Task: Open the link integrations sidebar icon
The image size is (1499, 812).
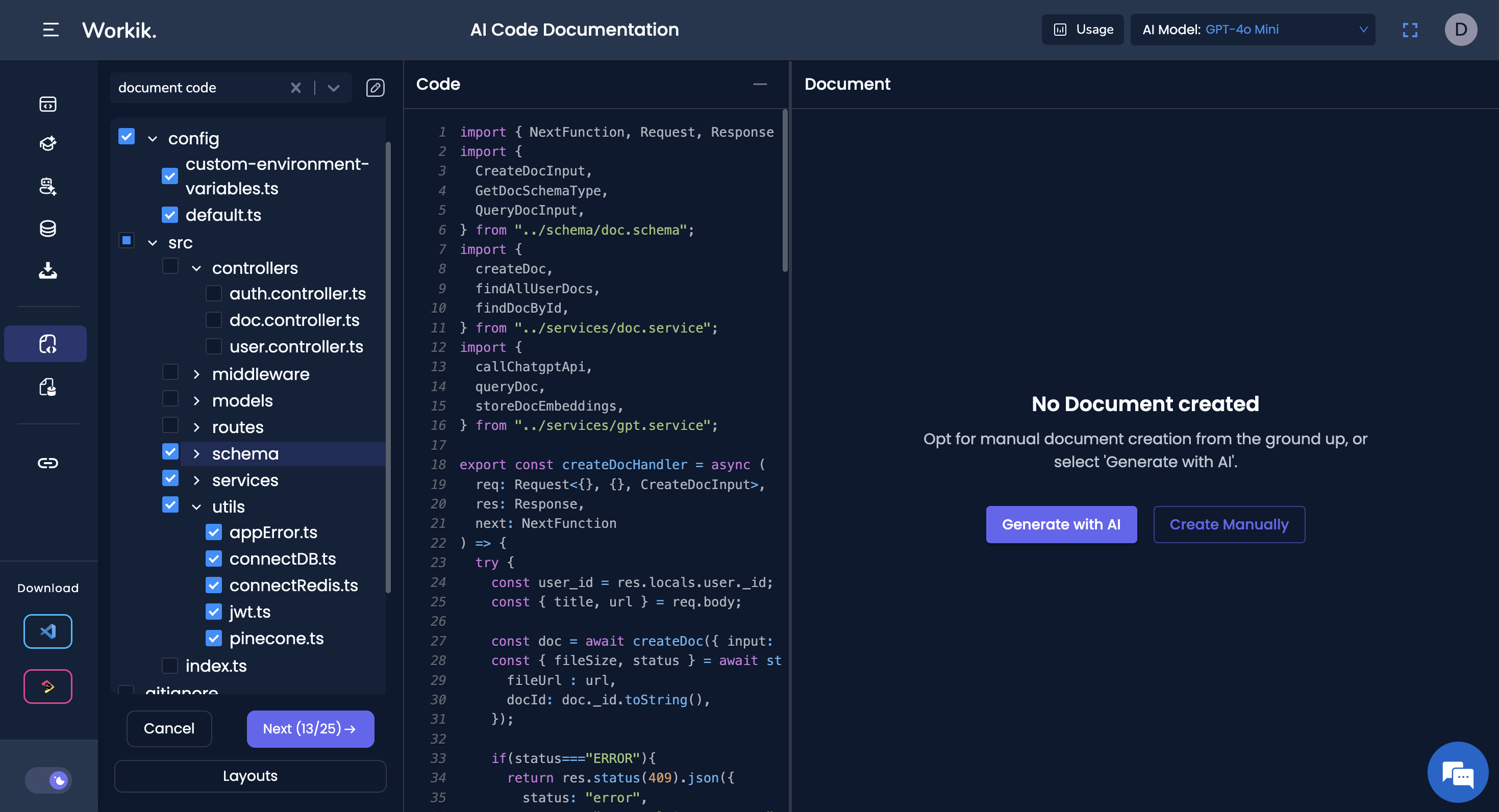Action: tap(48, 463)
